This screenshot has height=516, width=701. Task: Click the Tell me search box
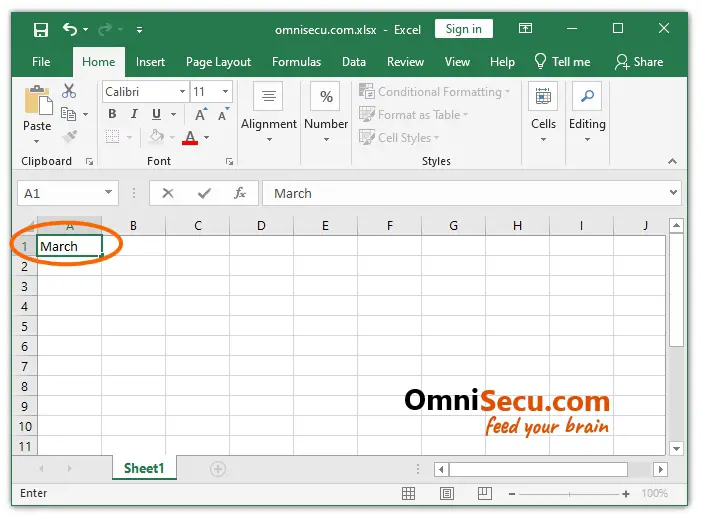[x=562, y=62]
